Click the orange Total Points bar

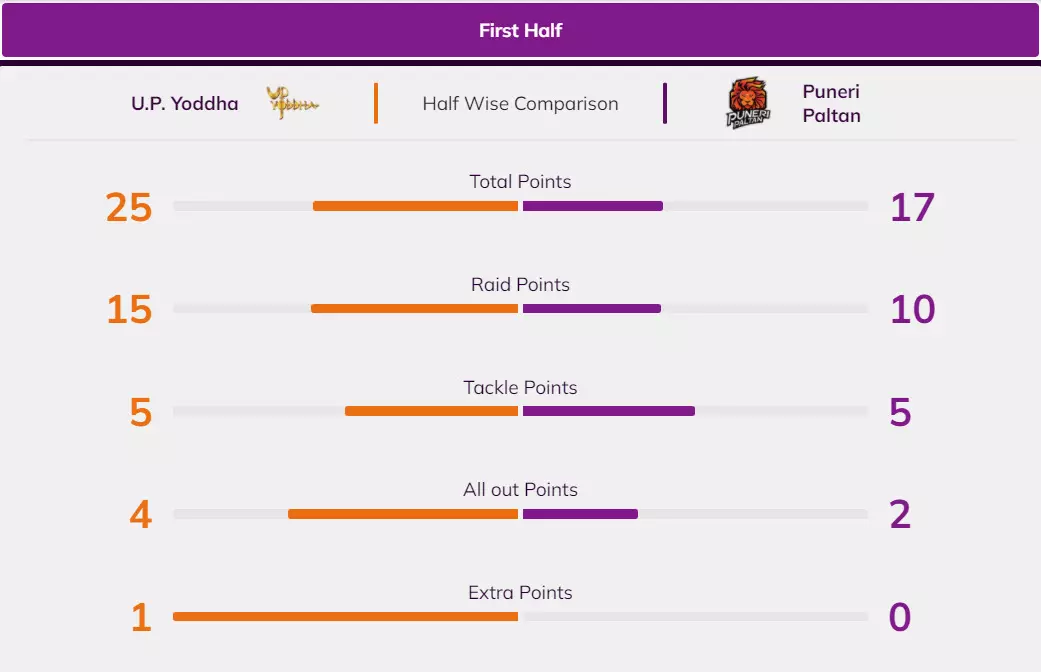click(x=415, y=206)
